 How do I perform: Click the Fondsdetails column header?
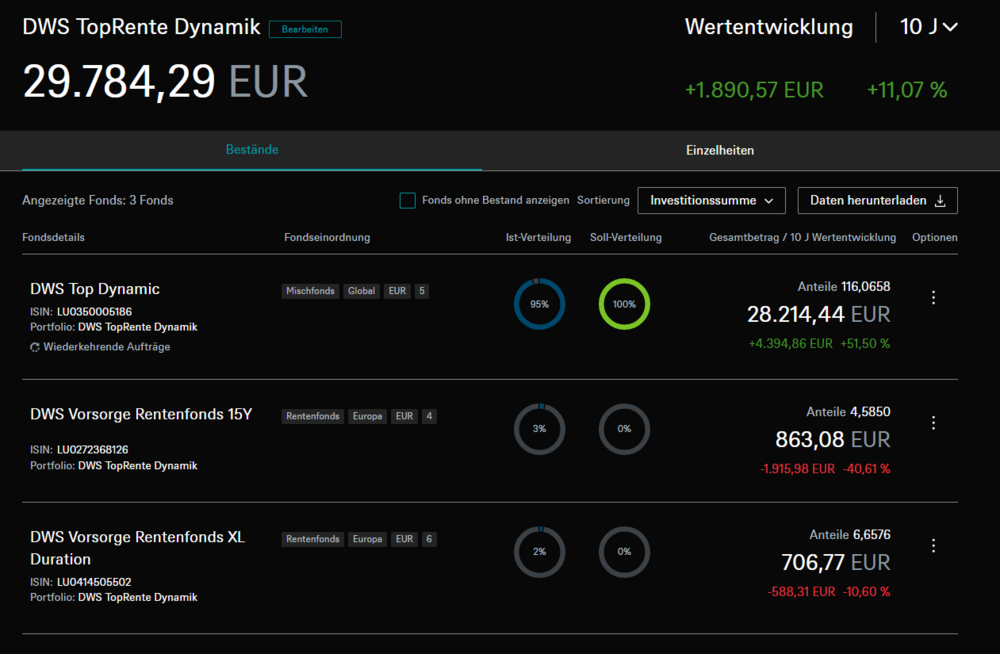[x=54, y=237]
